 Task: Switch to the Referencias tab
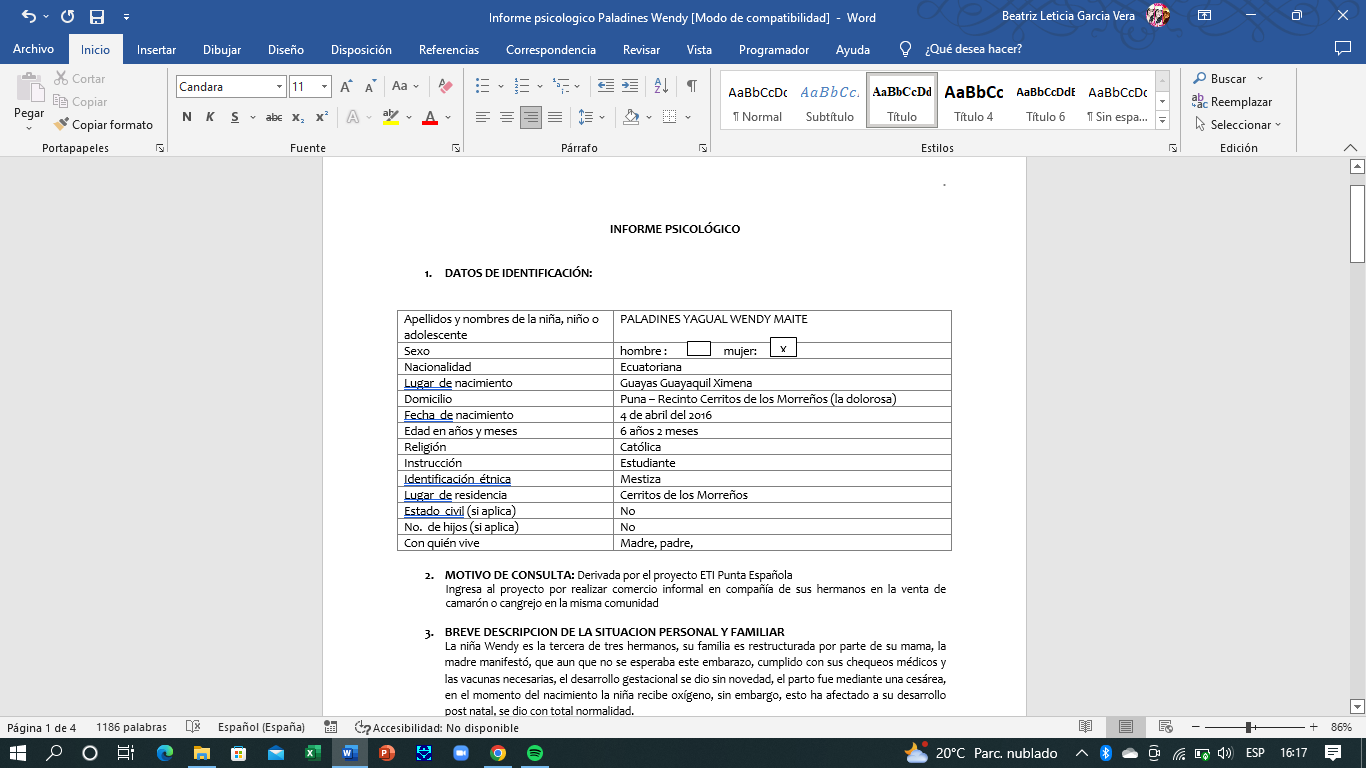[448, 49]
